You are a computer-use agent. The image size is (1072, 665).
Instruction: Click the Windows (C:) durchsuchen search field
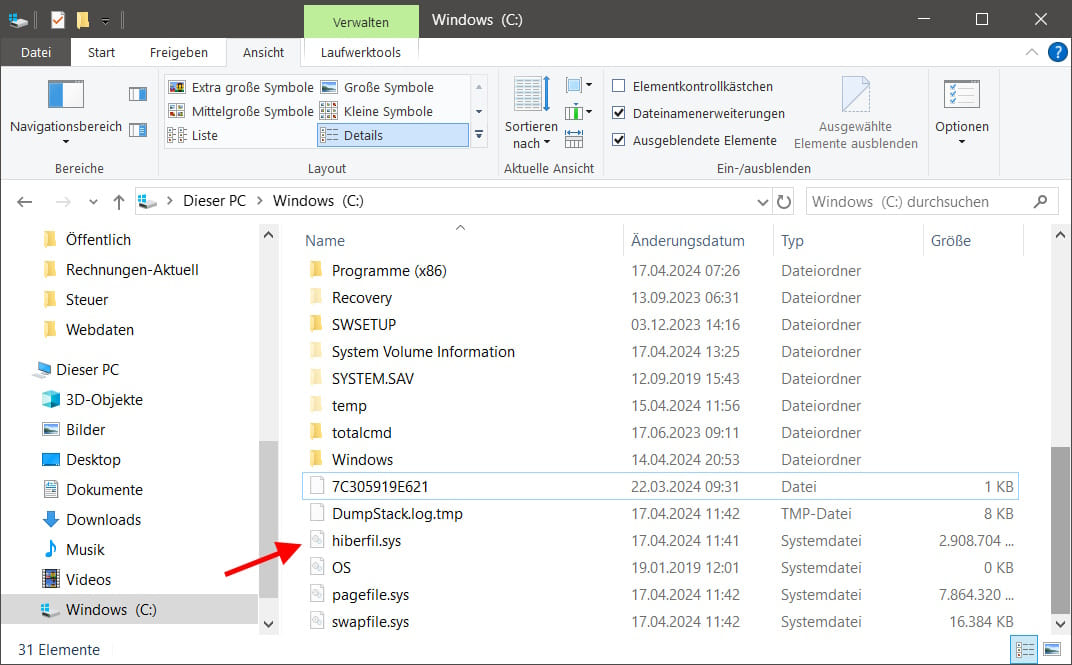click(918, 201)
